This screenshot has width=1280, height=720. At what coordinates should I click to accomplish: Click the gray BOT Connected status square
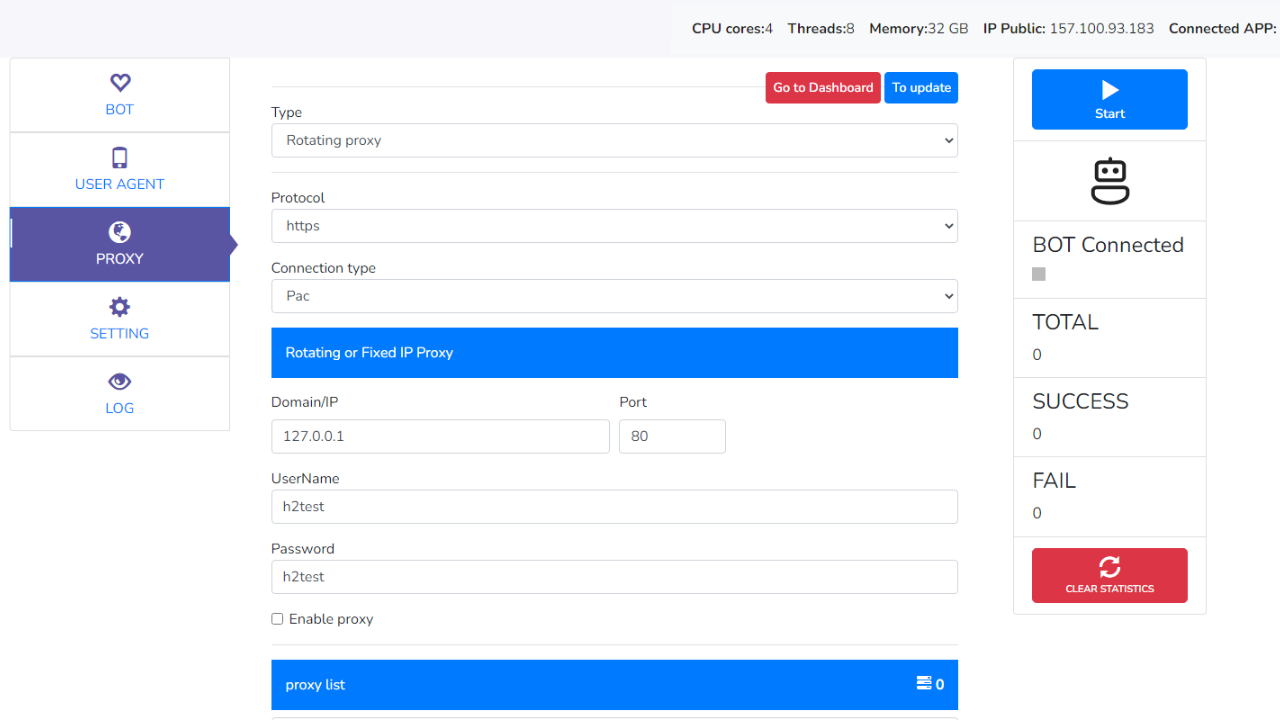click(1039, 274)
